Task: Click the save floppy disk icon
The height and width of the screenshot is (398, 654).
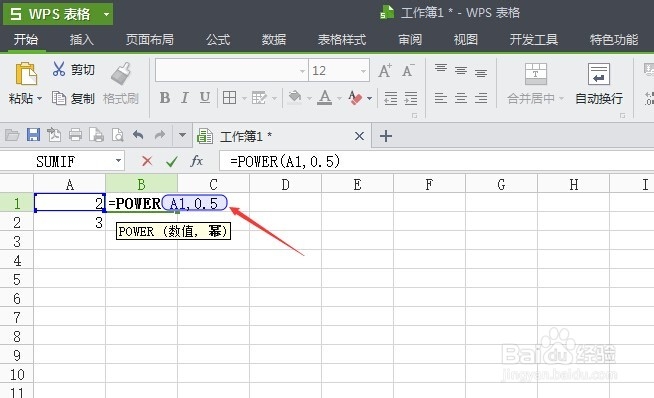Action: click(33, 135)
